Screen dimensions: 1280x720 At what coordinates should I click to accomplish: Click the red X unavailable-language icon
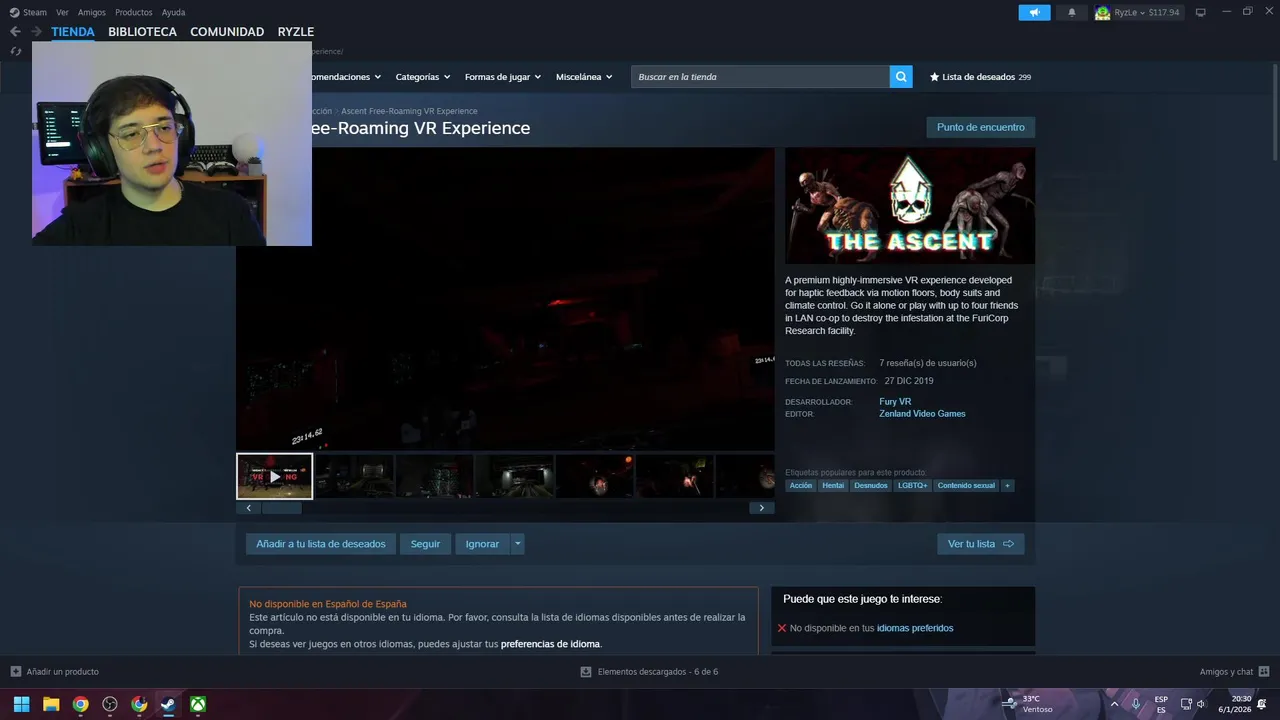(x=782, y=628)
